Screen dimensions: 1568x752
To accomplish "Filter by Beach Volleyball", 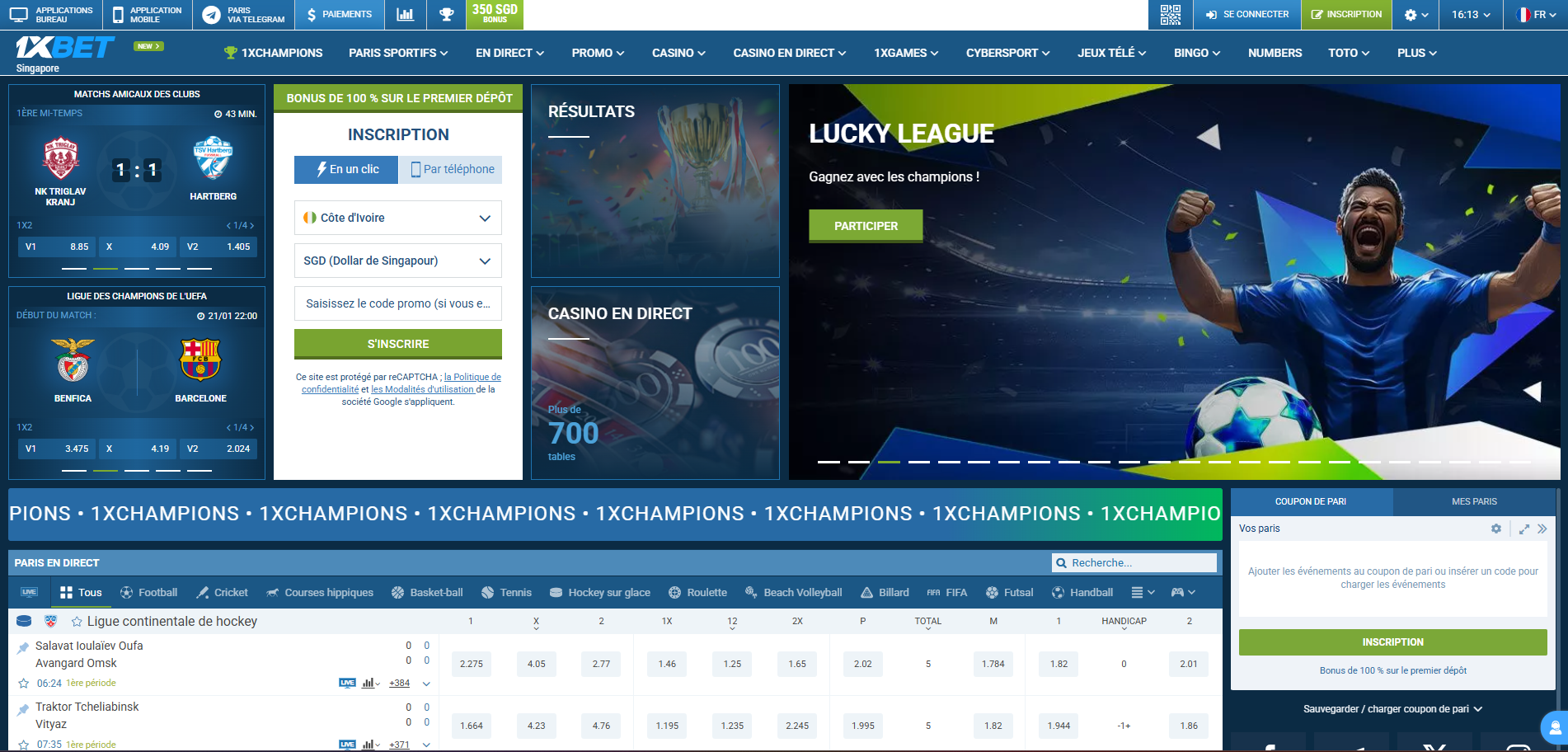I will tap(793, 593).
